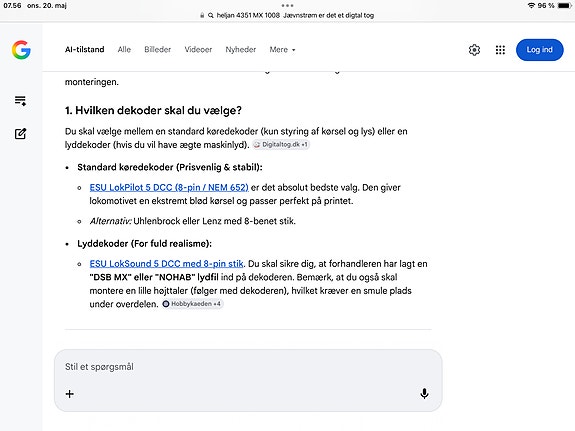Focus the Stil et spørgsmål field

[248, 367]
